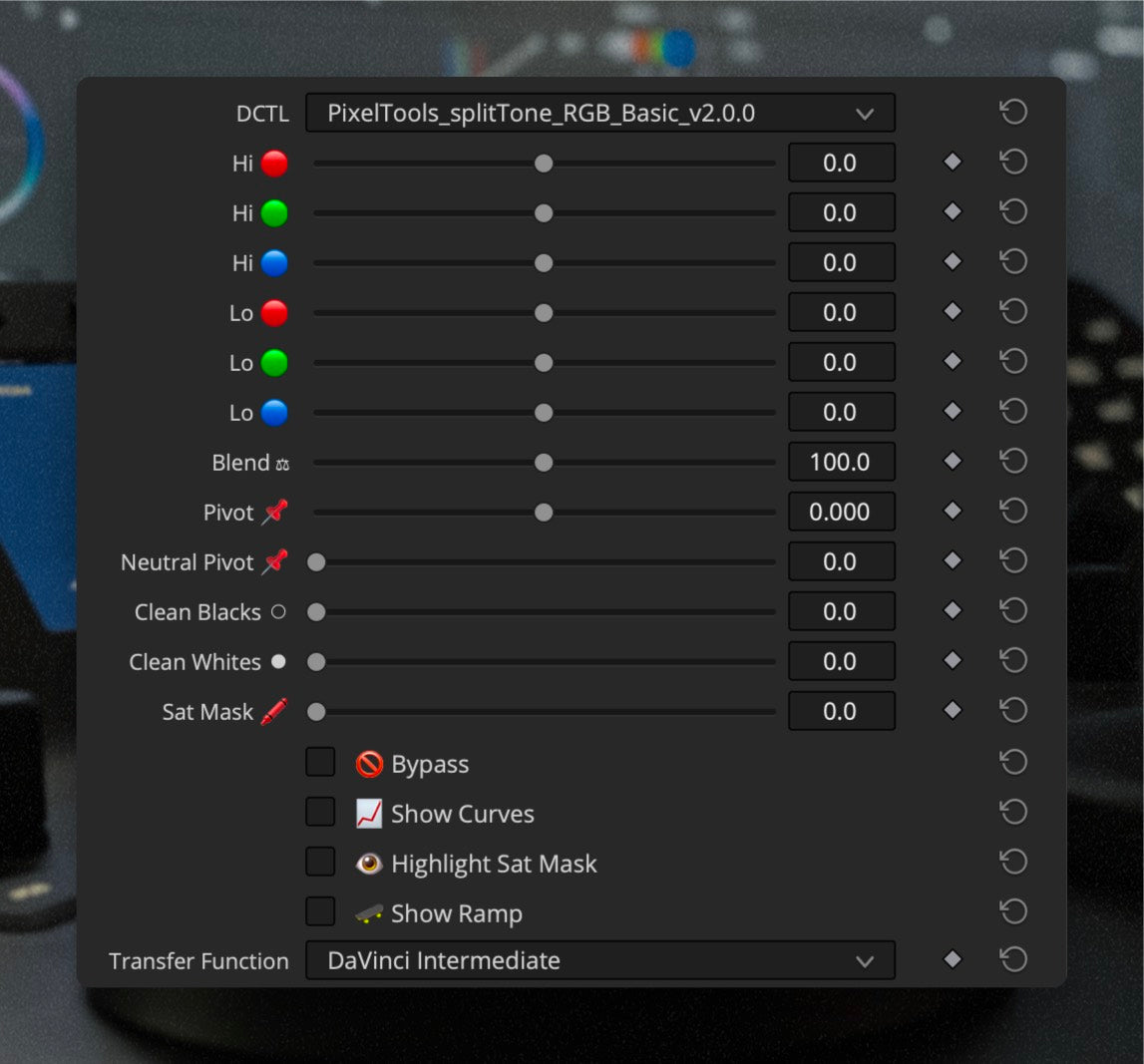Click the Sat Mask value field
This screenshot has width=1144, height=1064.
(x=841, y=711)
